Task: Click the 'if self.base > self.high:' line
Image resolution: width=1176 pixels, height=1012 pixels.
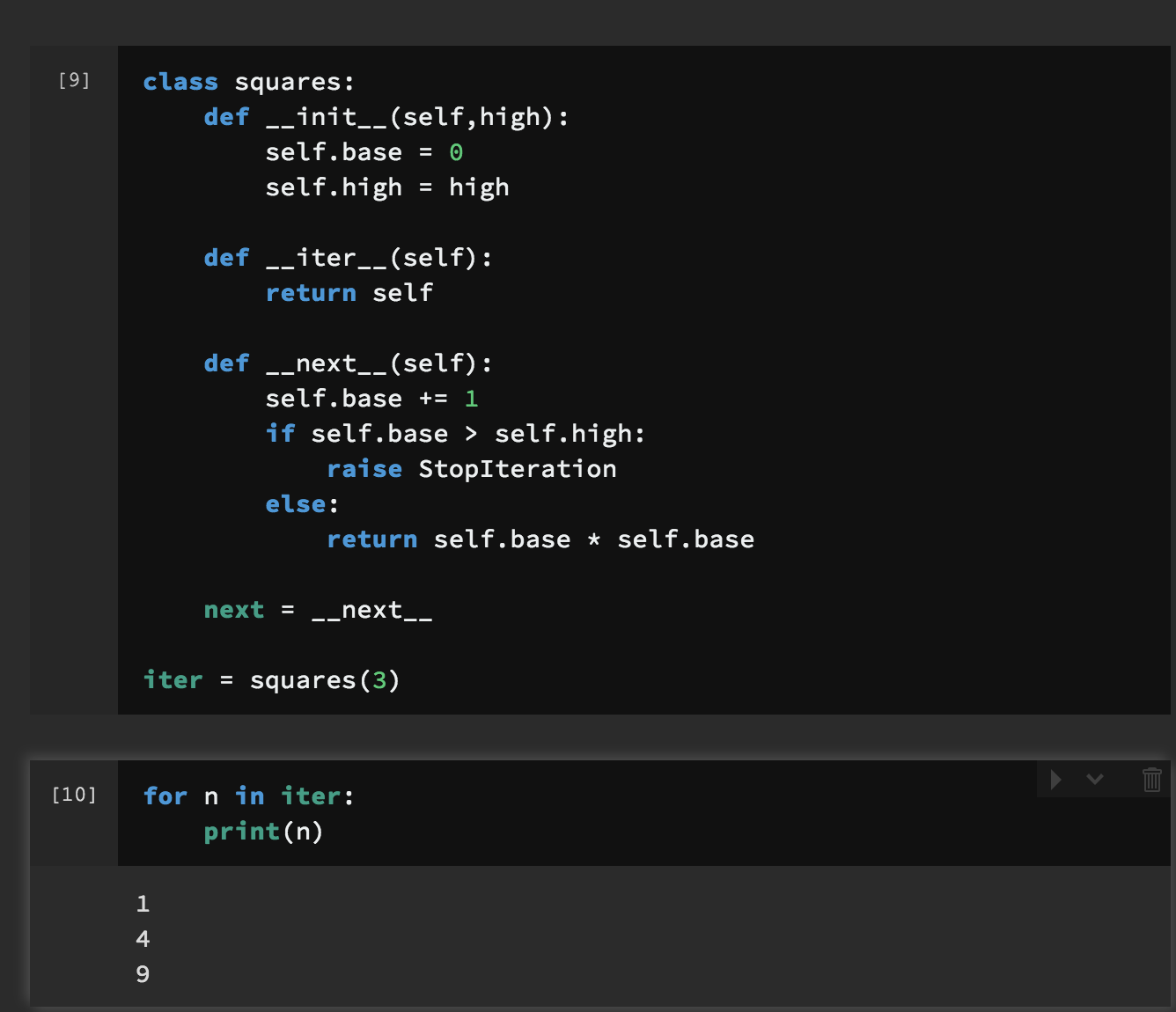Action: (x=455, y=434)
